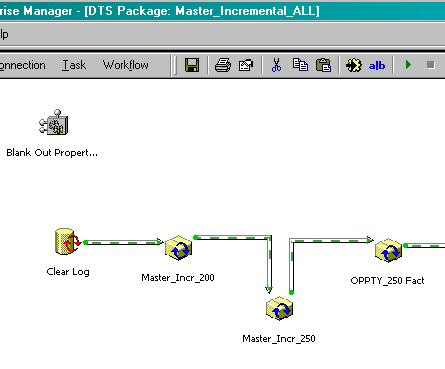Screen dimensions: 445x369
Task: Select workflow arrow from Clear Log
Action: click(x=123, y=242)
